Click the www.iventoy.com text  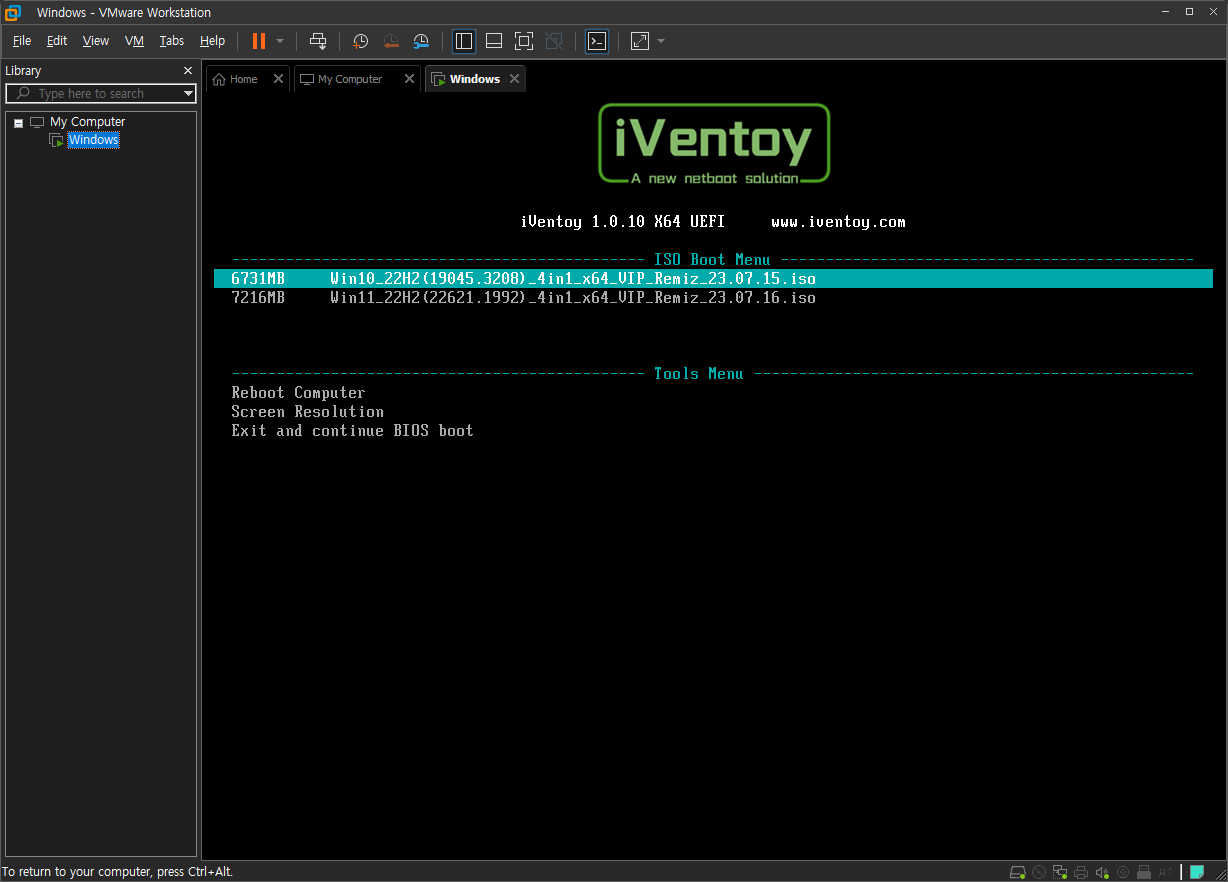(x=838, y=222)
